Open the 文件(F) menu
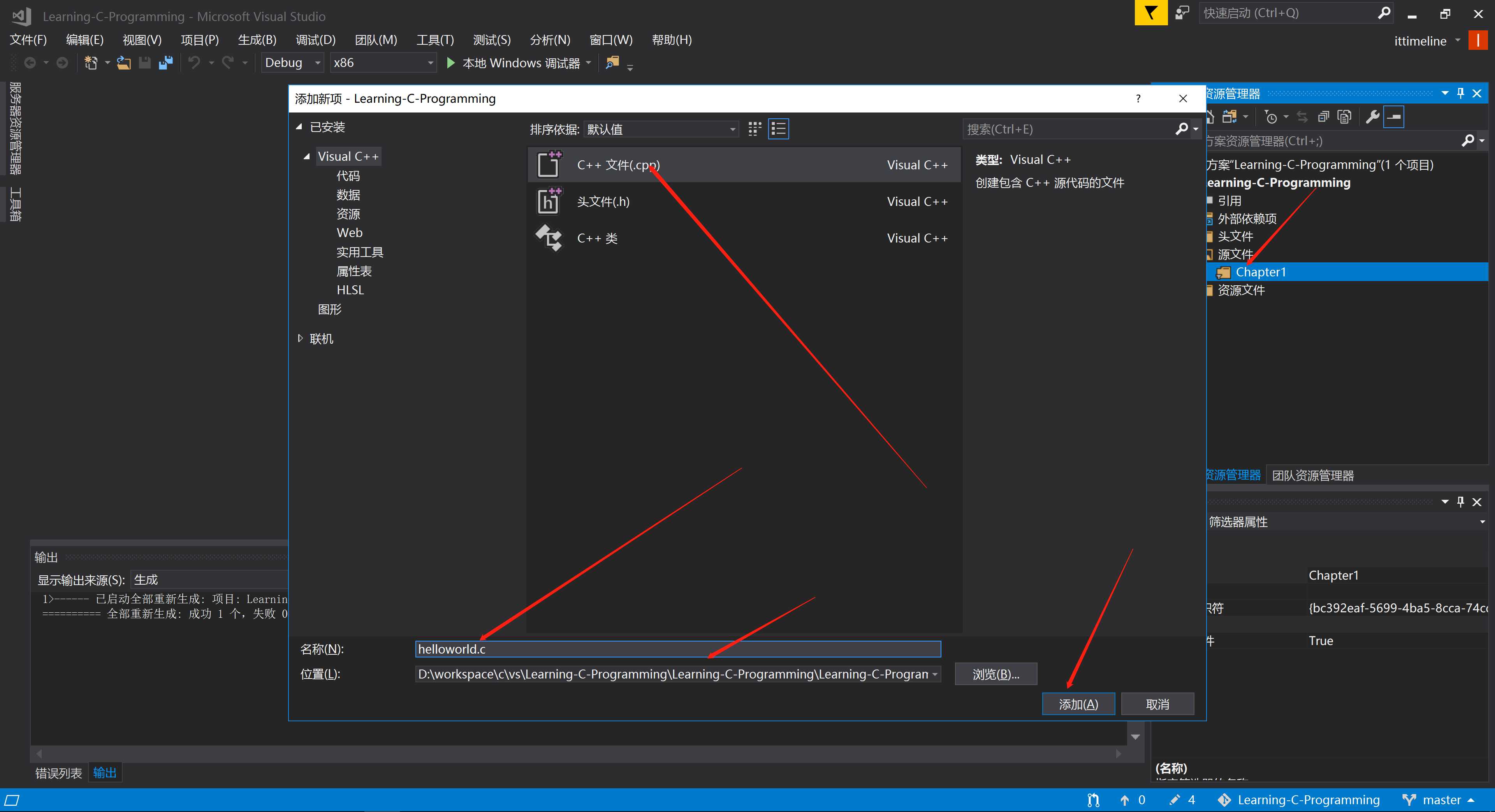 click(x=28, y=39)
